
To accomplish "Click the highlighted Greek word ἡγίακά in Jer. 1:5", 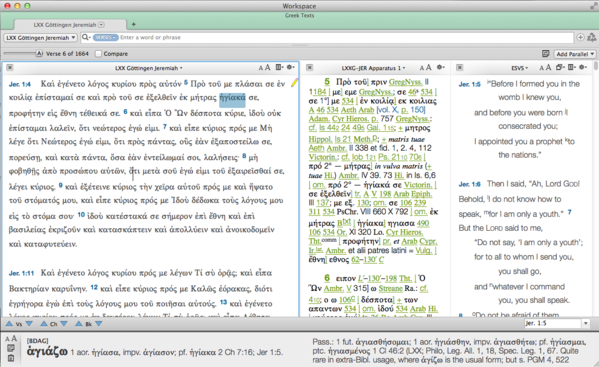I will point(232,98).
